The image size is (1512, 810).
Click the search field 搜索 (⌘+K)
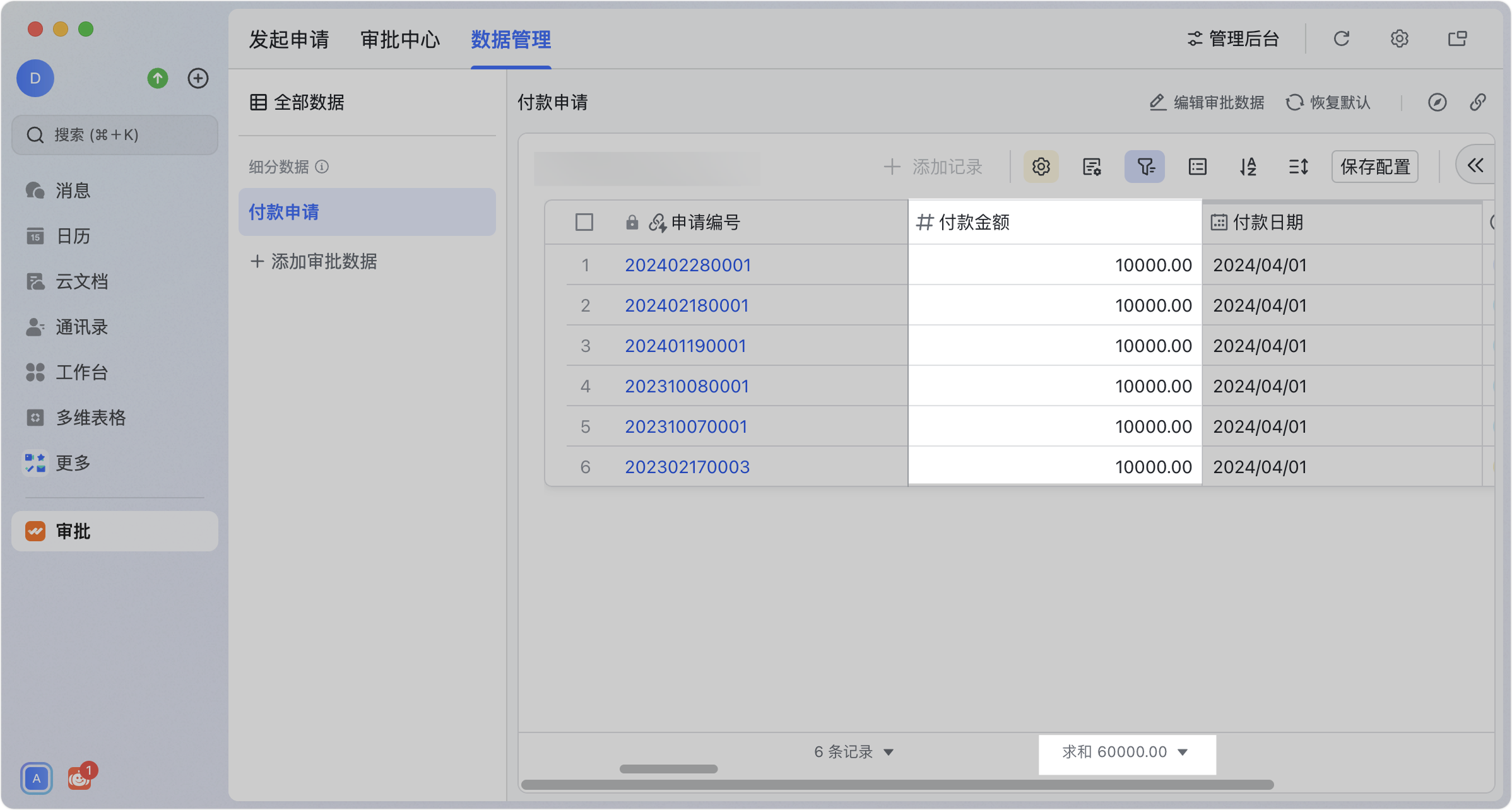[x=115, y=135]
